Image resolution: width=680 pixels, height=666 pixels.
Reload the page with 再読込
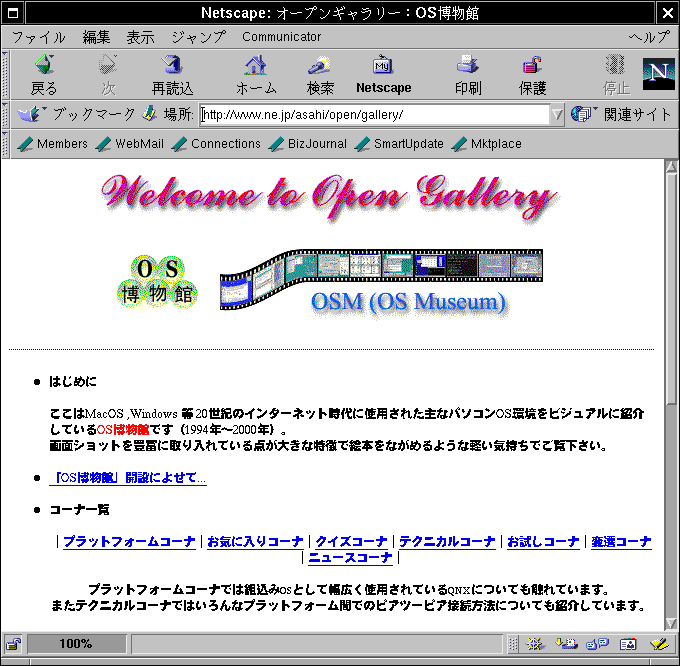click(x=172, y=75)
